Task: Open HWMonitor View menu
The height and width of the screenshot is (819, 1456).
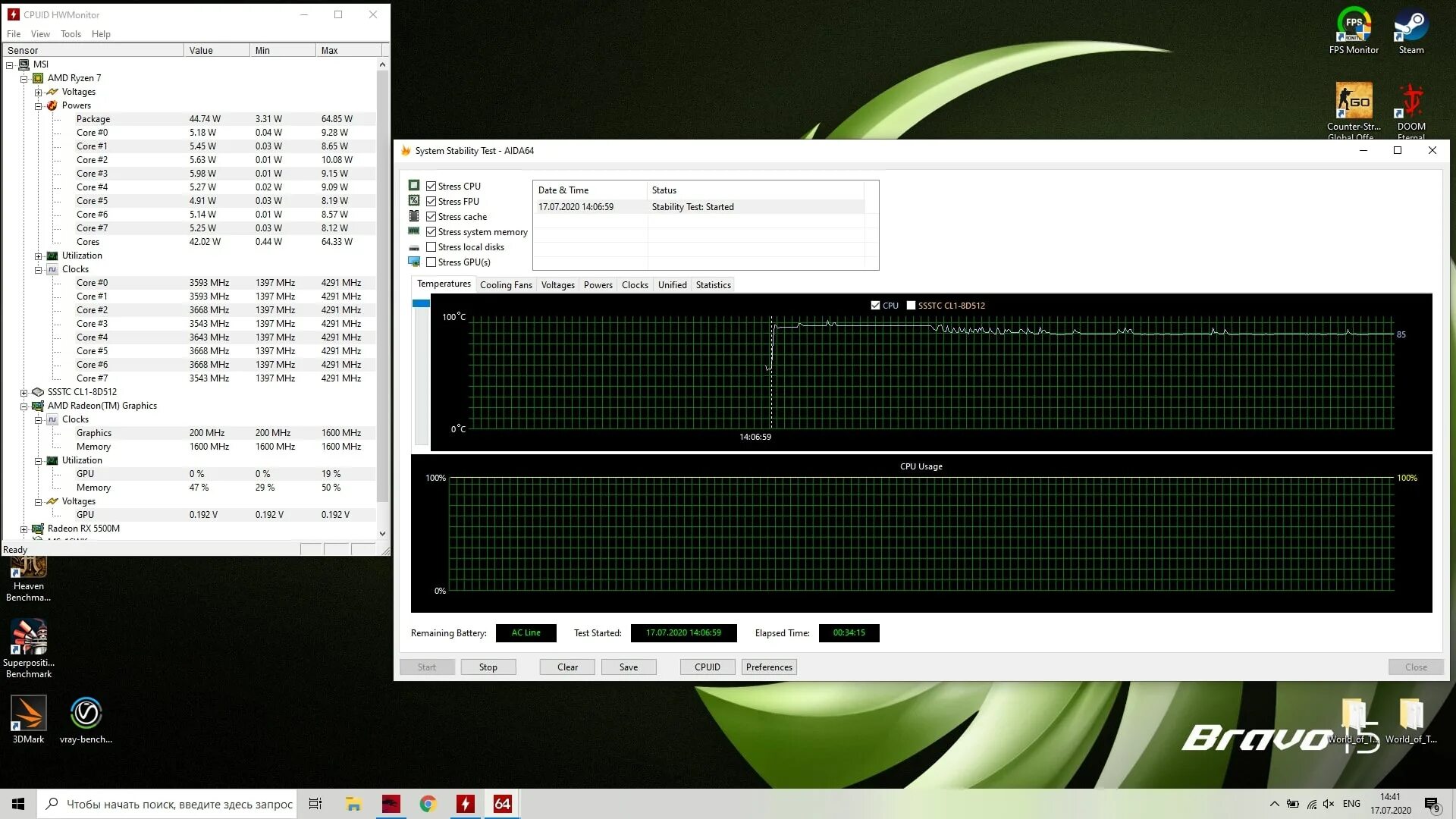Action: 40,34
